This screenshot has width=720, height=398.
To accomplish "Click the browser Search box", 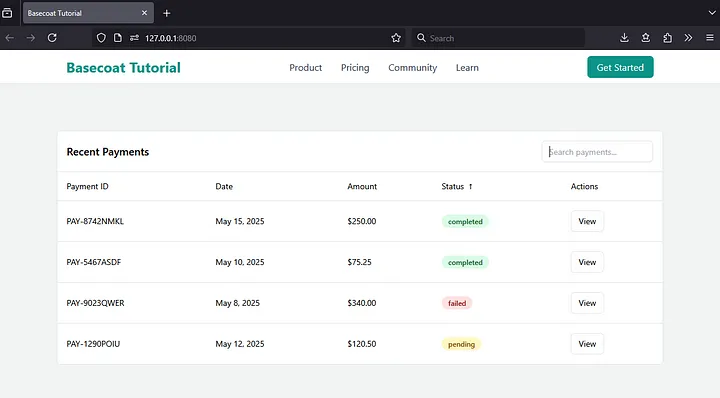I will 498,38.
